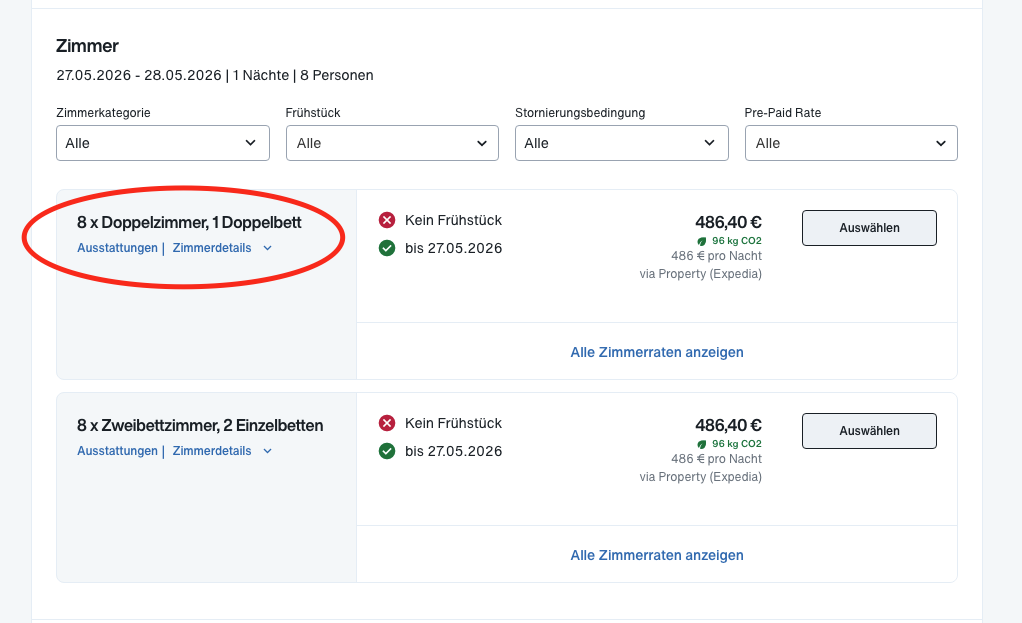Open the Frühstück filter dropdown

[x=392, y=143]
